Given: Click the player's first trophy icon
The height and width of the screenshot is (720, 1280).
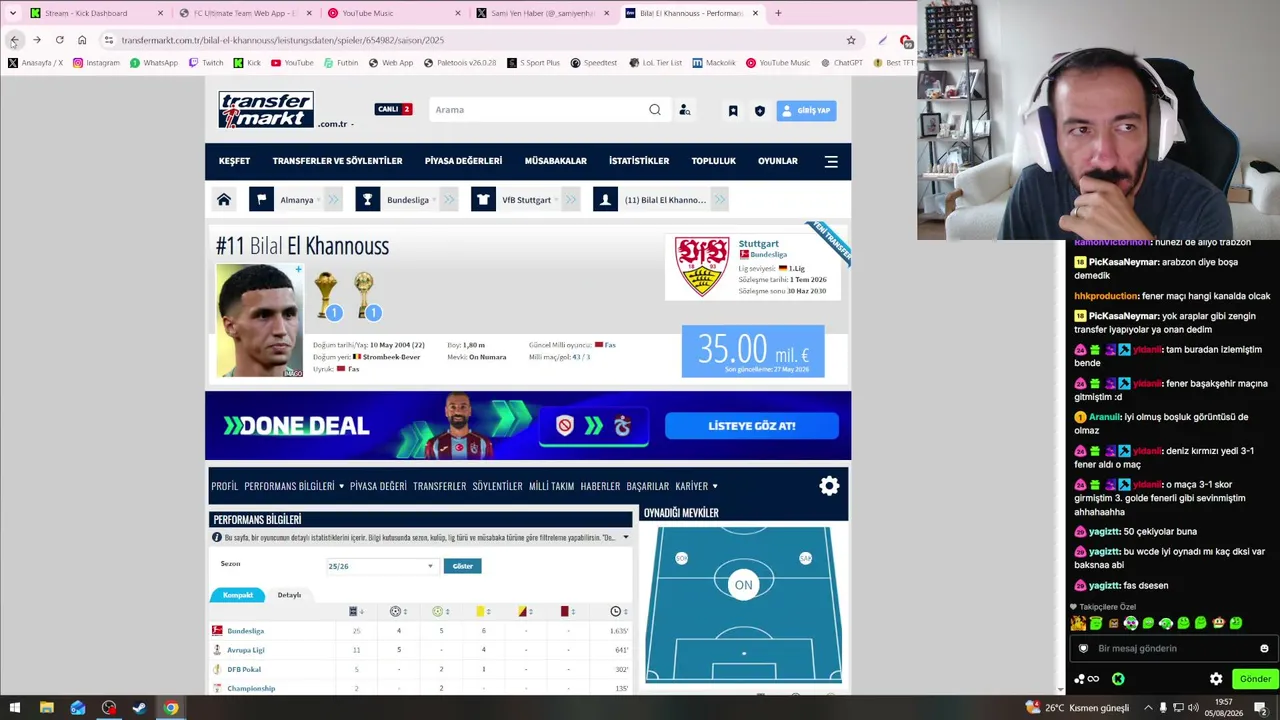Looking at the screenshot, I should point(326,295).
